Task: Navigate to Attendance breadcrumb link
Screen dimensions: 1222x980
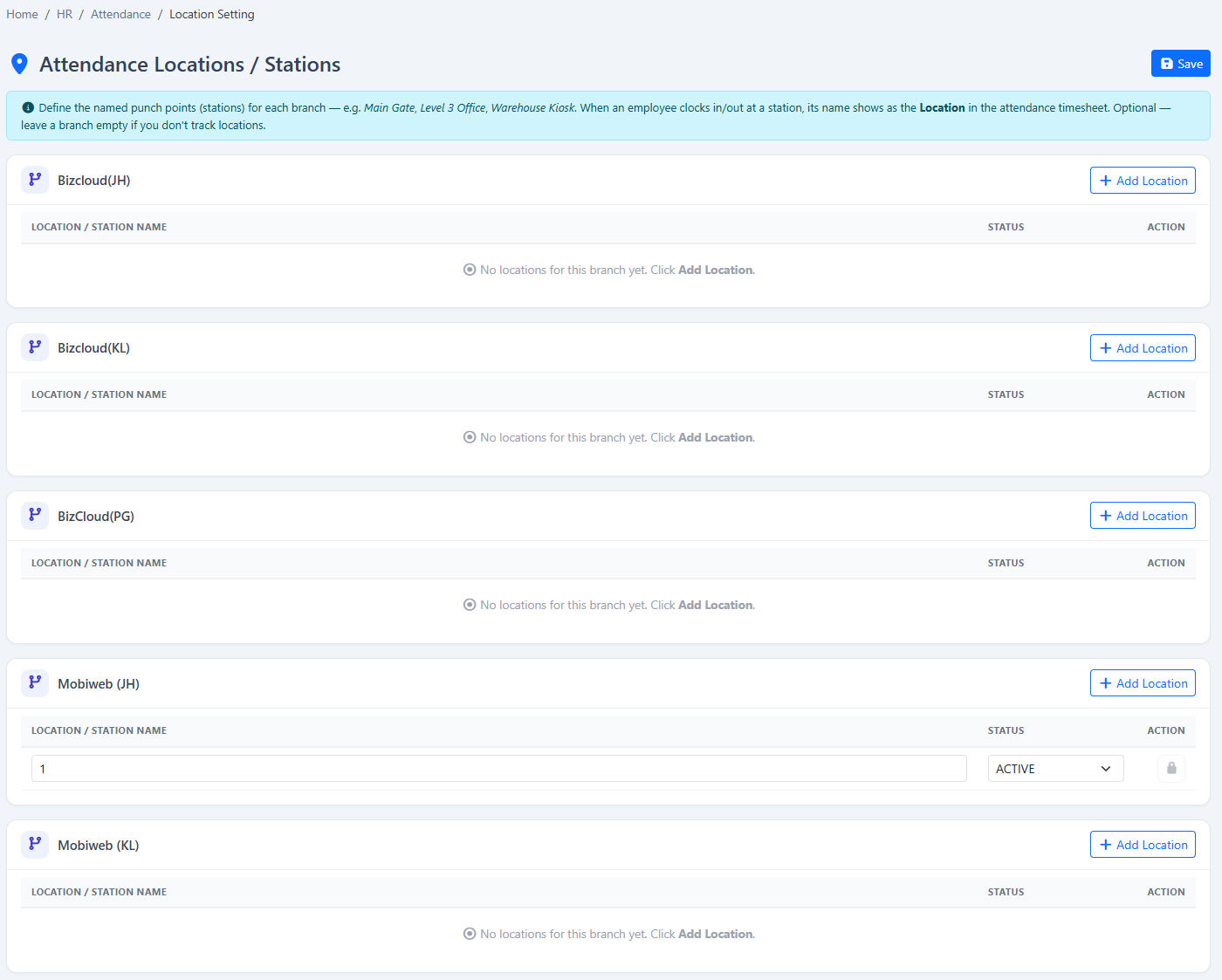Action: pos(120,14)
